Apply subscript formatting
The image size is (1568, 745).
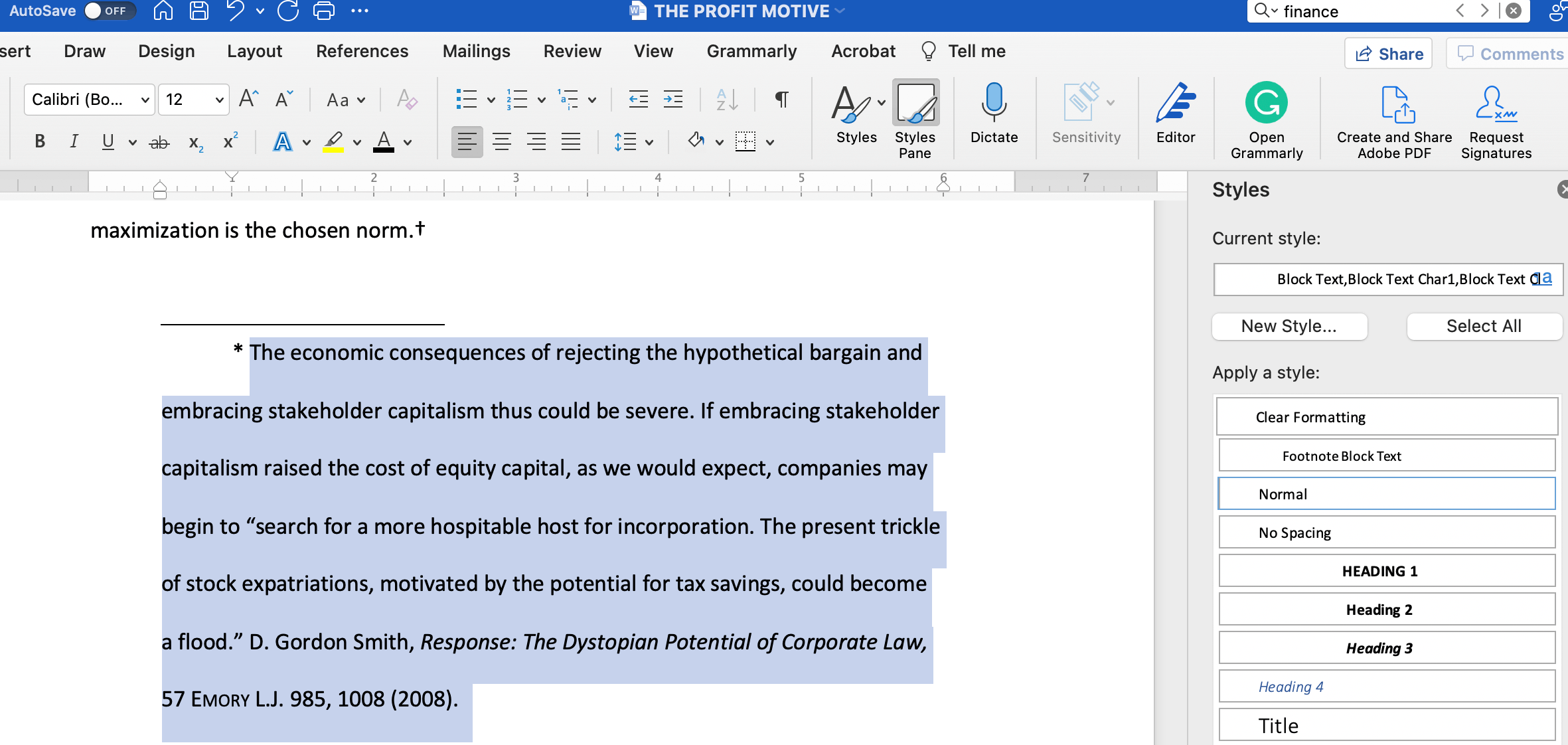196,142
